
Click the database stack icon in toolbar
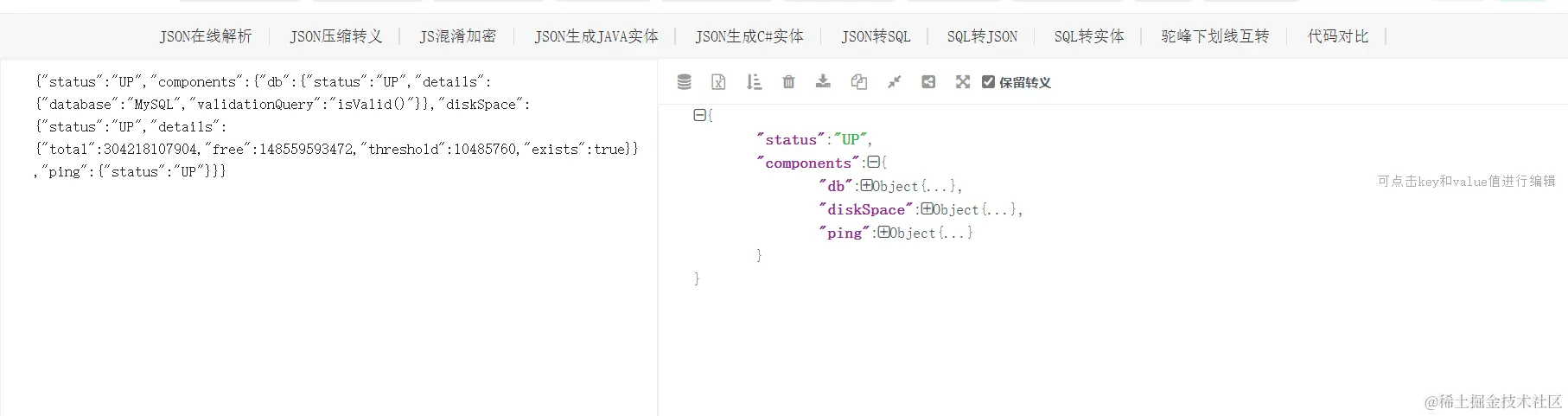684,82
